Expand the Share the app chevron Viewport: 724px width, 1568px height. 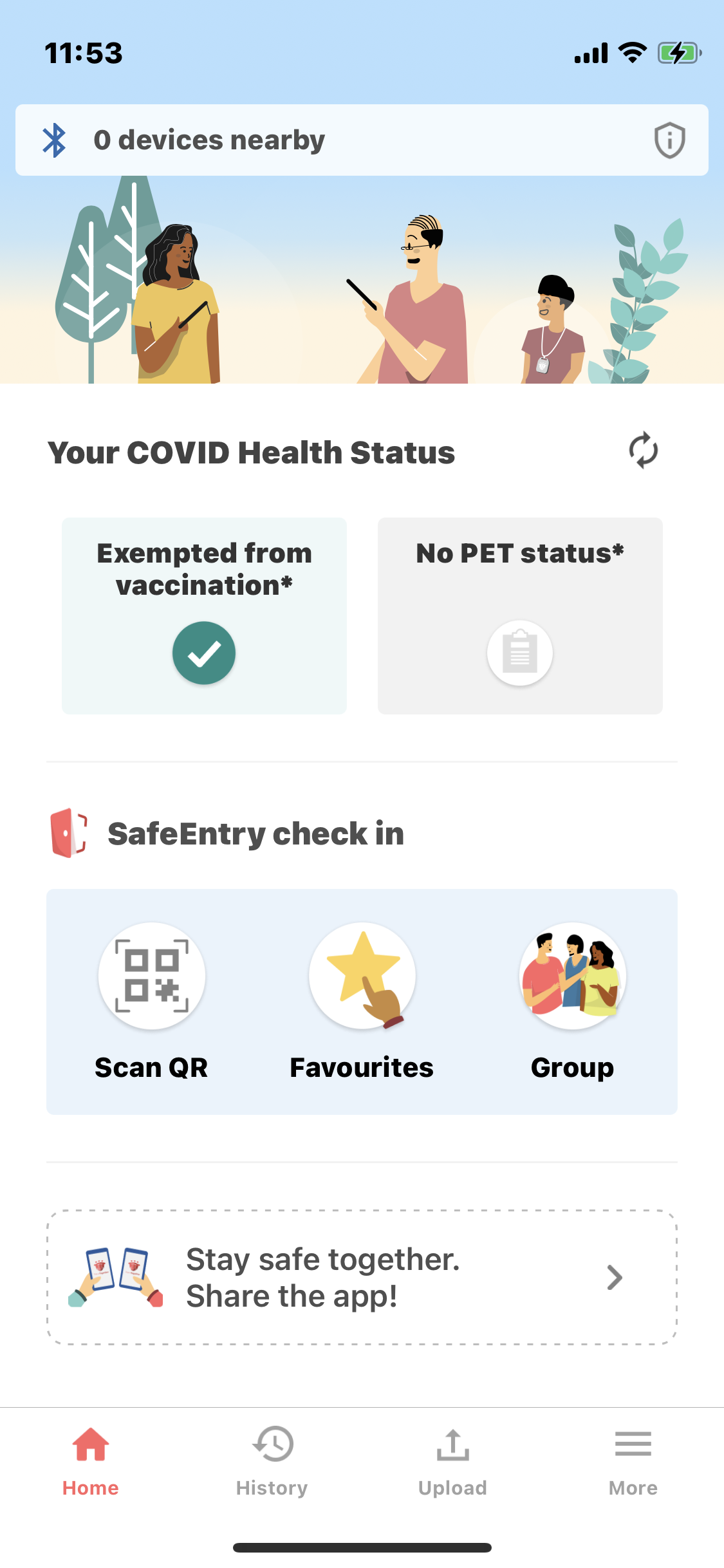615,1278
